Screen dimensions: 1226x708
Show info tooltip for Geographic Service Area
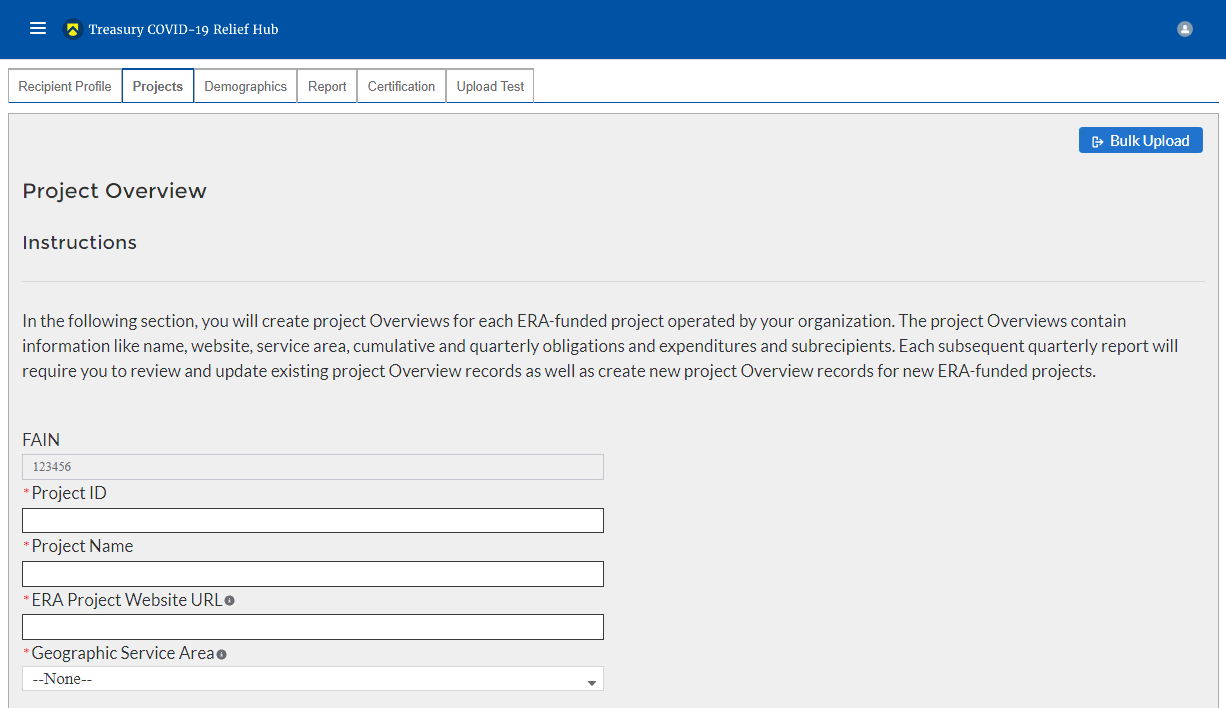222,654
